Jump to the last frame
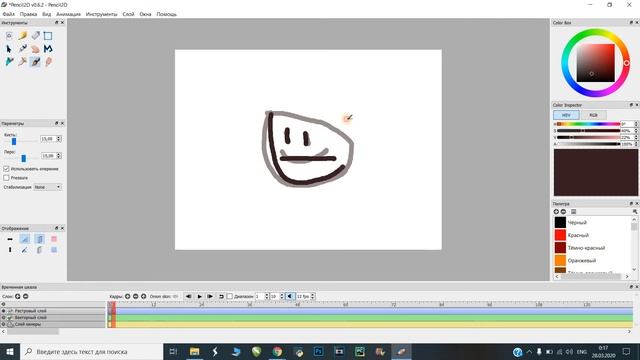The image size is (640, 360). click(x=210, y=296)
